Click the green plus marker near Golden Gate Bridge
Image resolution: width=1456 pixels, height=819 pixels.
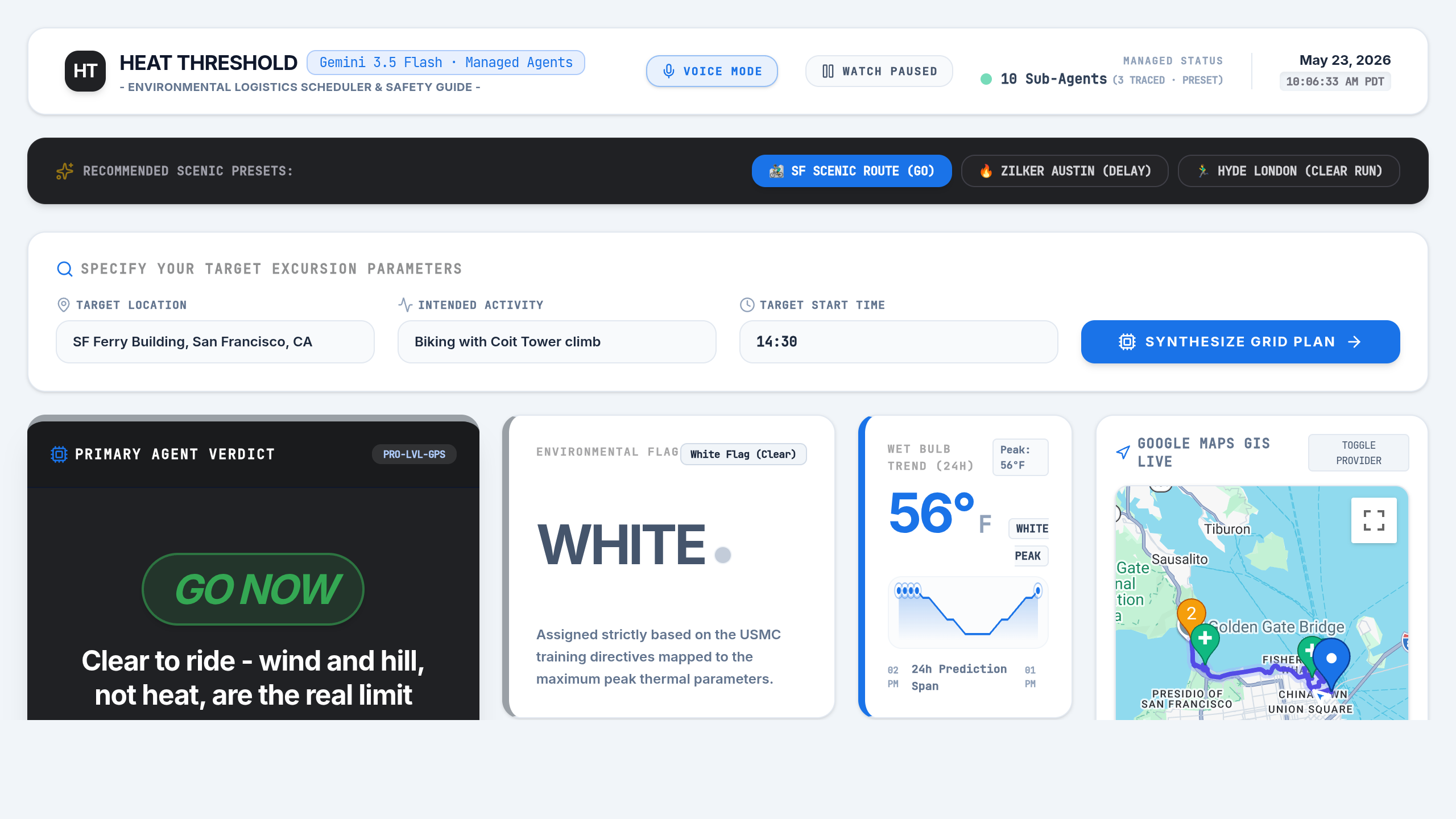point(1205,643)
